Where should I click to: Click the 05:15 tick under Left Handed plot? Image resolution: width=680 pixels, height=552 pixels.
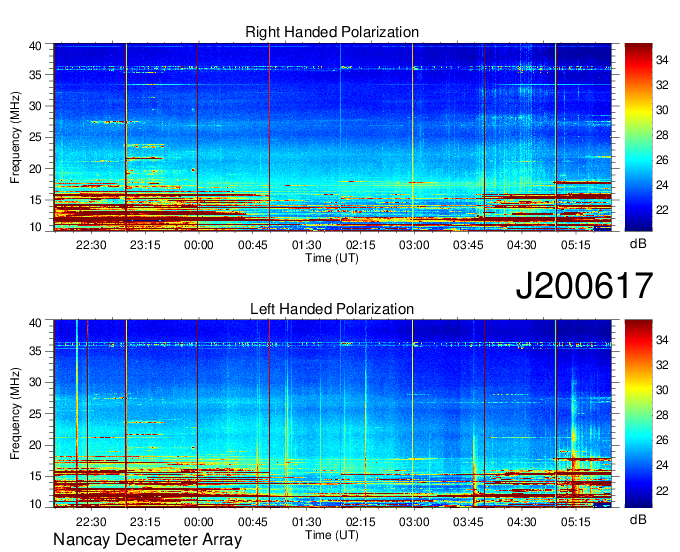coord(576,522)
